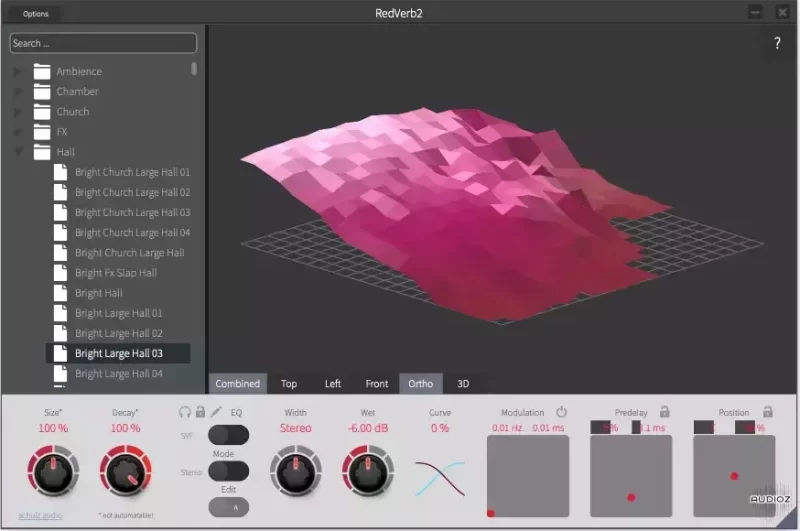Toggle the Modulation power icon
The image size is (800, 531).
(561, 412)
